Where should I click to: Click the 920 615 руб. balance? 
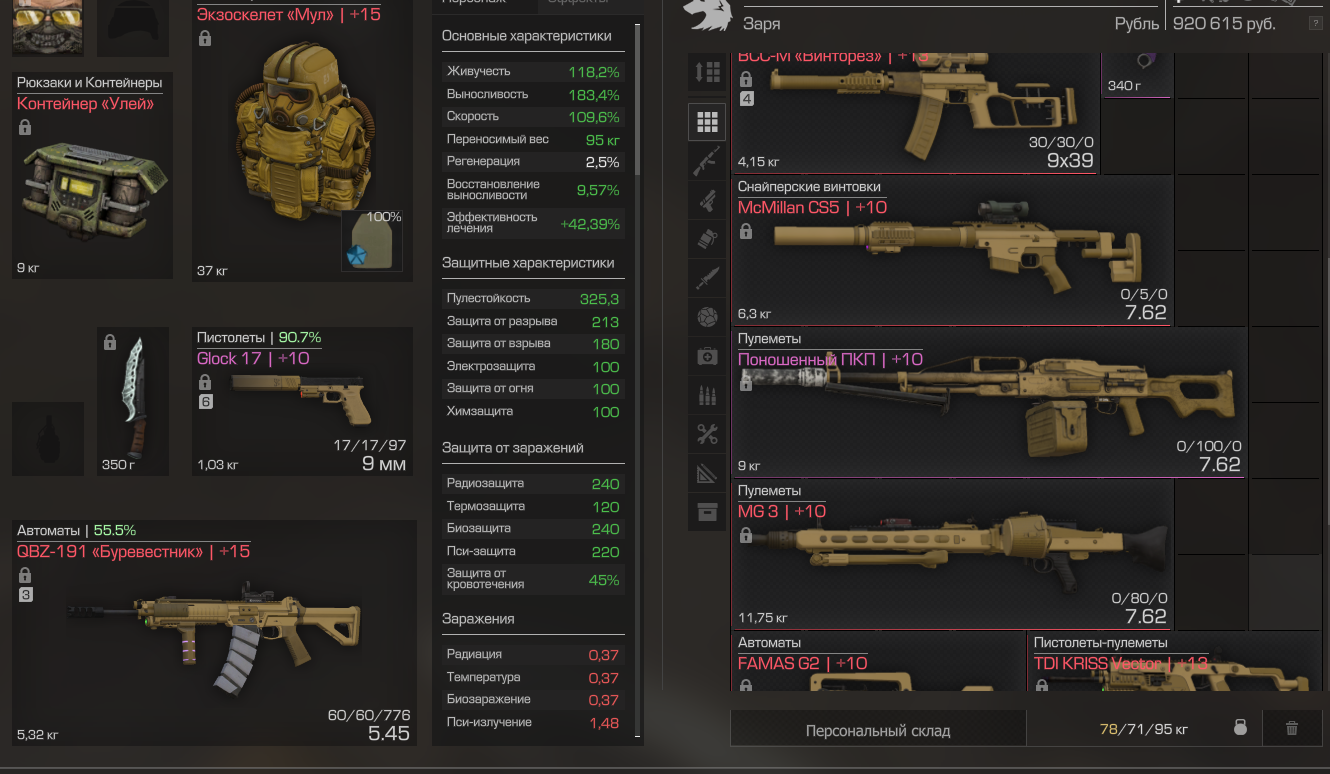point(1224,23)
